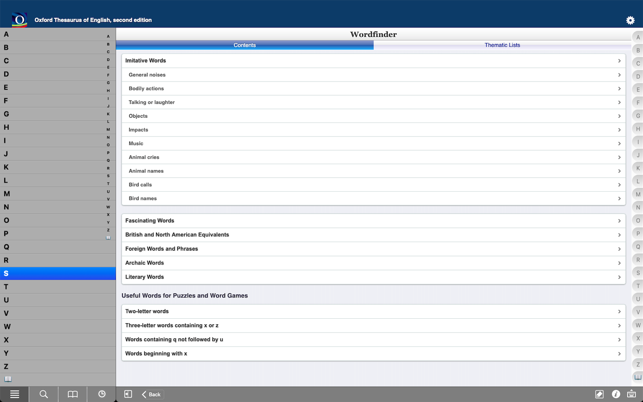
Task: Expand the Imitative Words chevron
Action: pyautogui.click(x=619, y=61)
